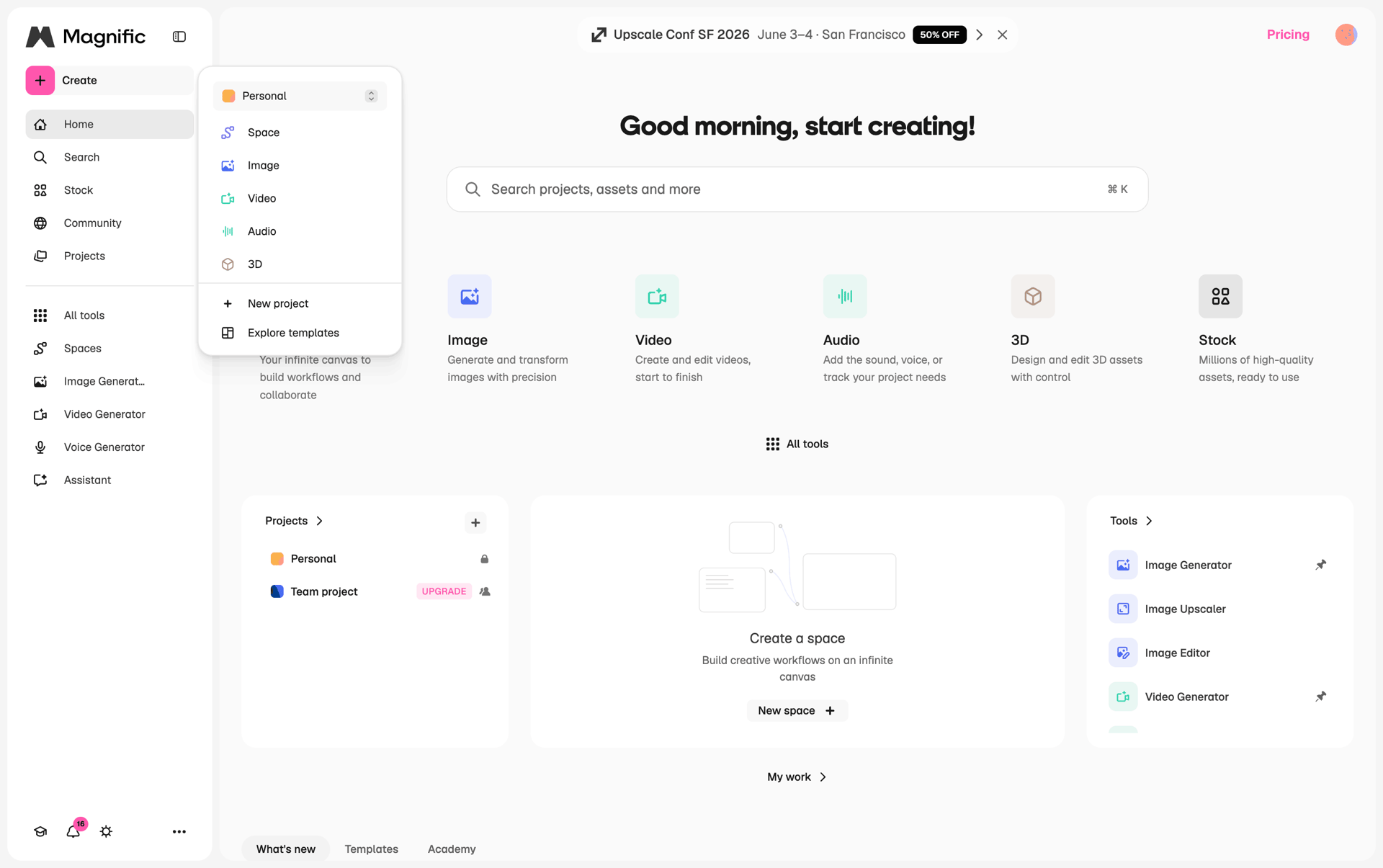Click the Upscale Conf SF 2026 banner text

click(x=681, y=35)
